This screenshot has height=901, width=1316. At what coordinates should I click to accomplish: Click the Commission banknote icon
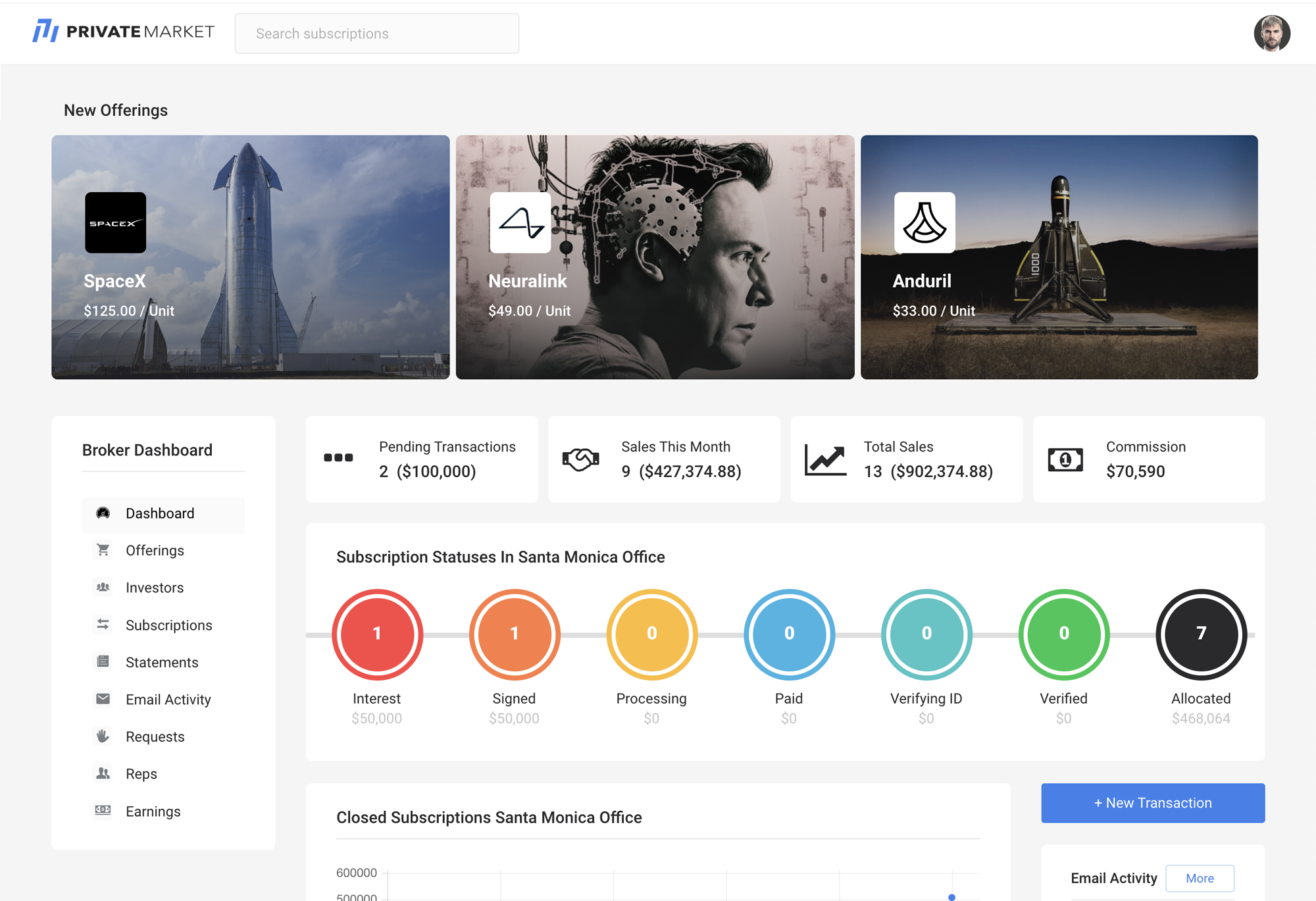click(x=1065, y=459)
